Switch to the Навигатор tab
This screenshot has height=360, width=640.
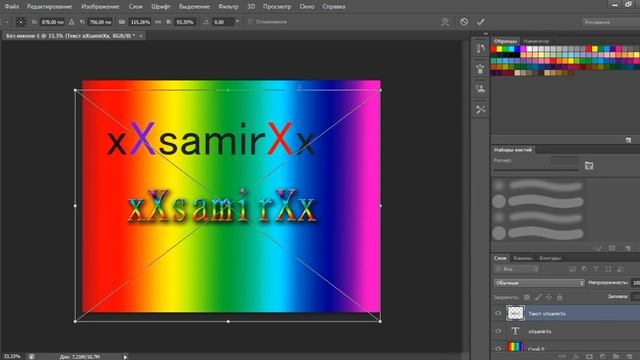click(536, 41)
